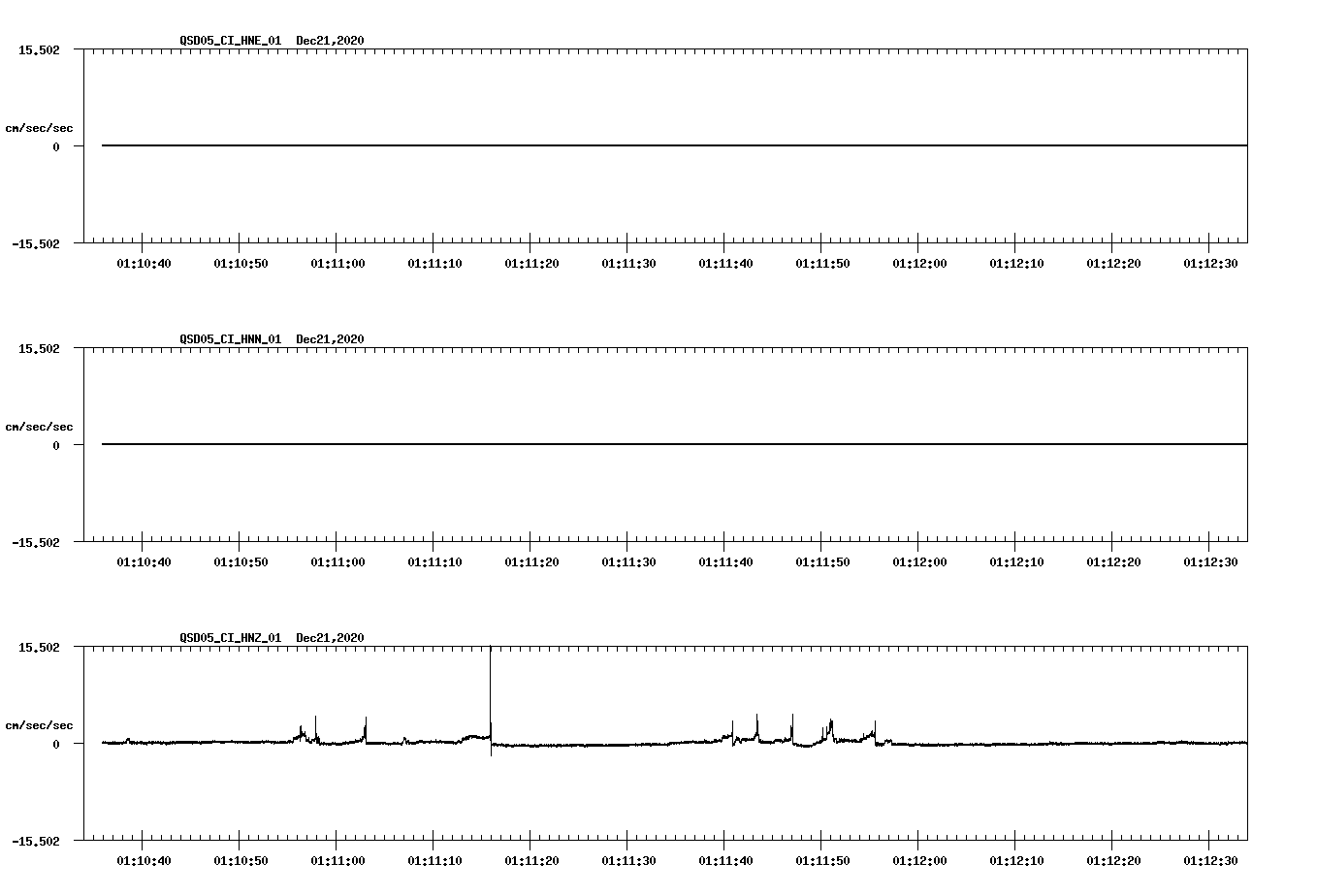The height and width of the screenshot is (896, 1317).
Task: Click the quiet trace segment after 01:12:00 on HNZ
Action: (1067, 743)
